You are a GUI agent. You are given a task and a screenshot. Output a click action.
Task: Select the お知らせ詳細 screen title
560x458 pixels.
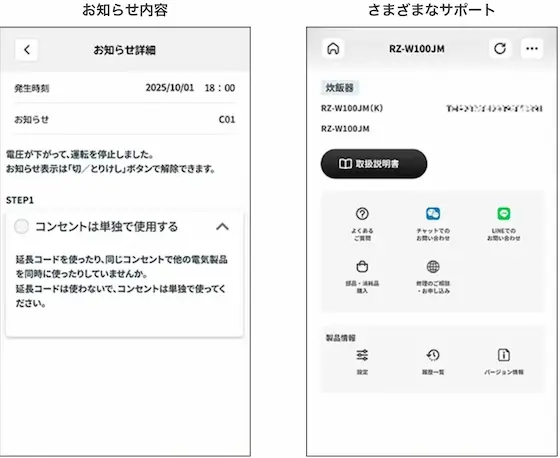[124, 50]
